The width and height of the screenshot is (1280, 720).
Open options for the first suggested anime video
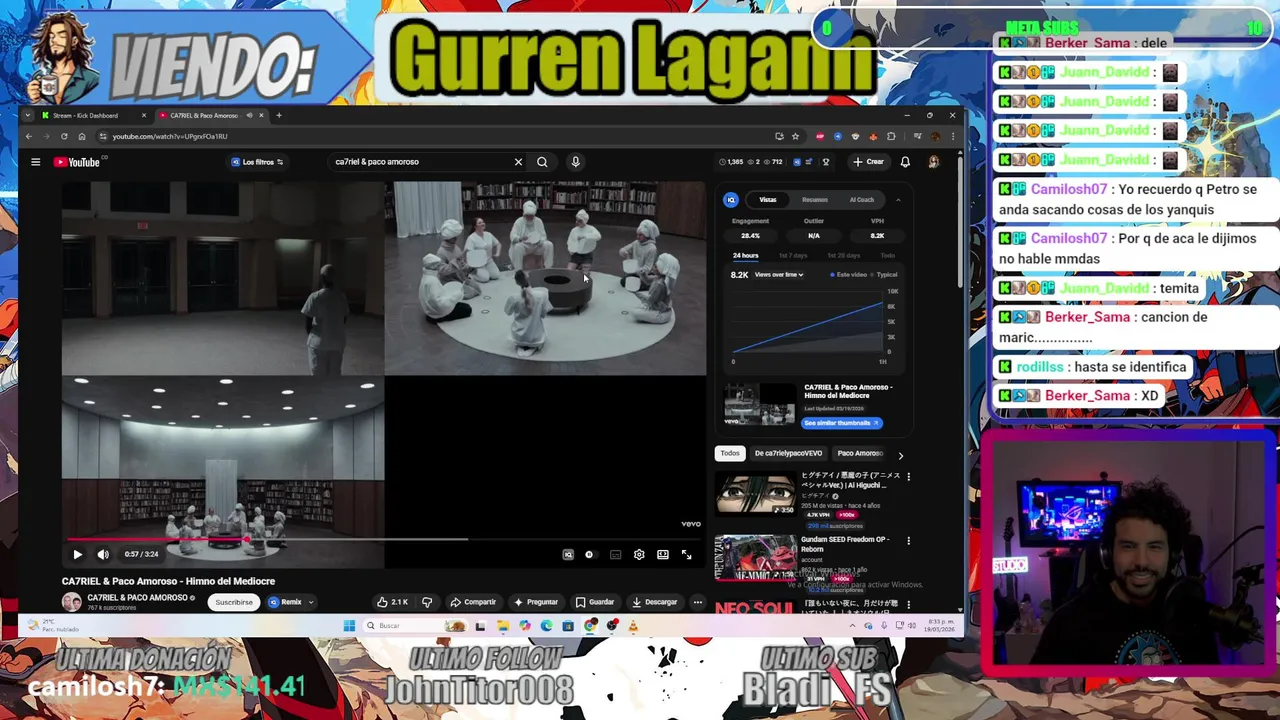pyautogui.click(x=908, y=477)
